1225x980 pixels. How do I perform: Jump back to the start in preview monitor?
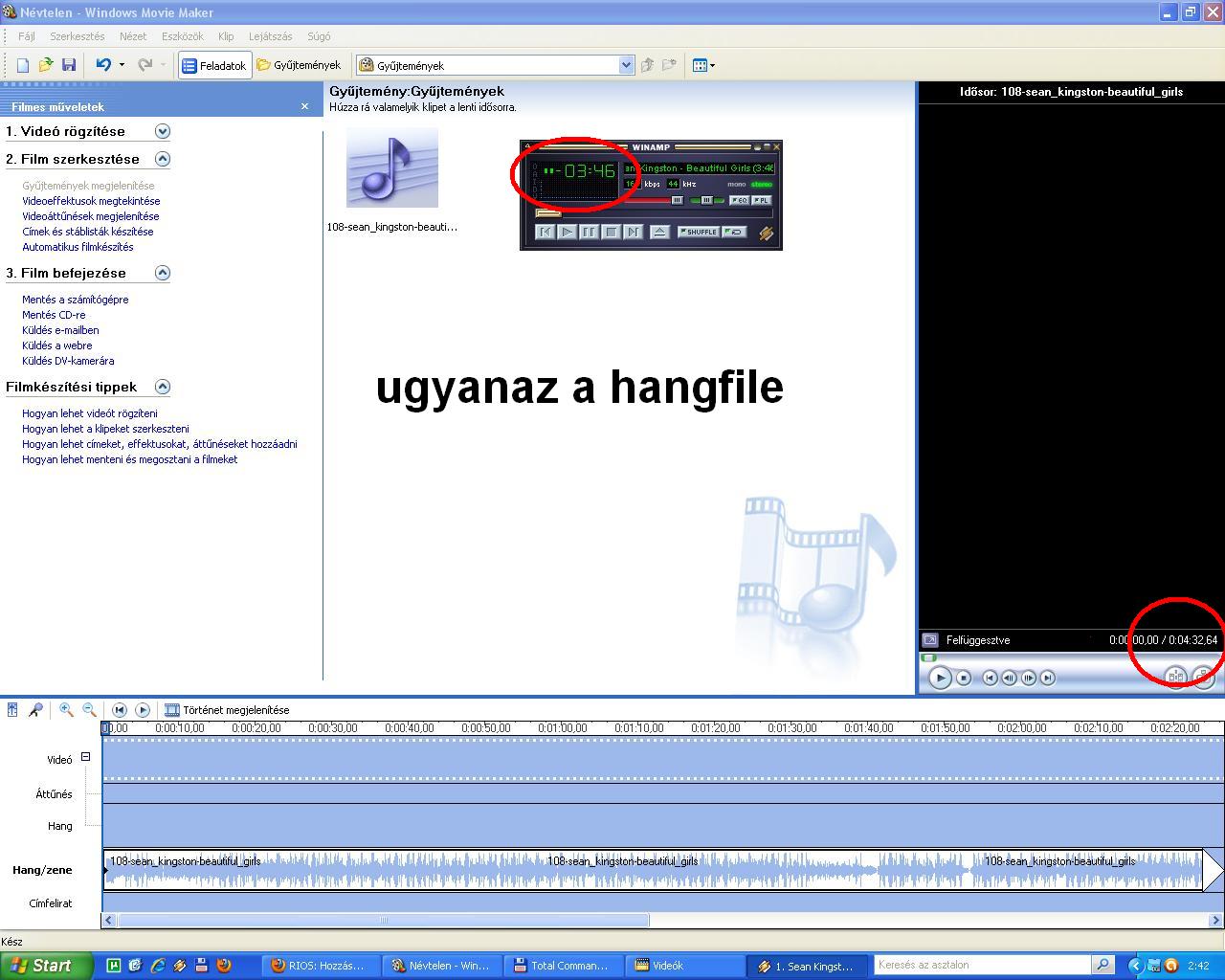coord(990,678)
